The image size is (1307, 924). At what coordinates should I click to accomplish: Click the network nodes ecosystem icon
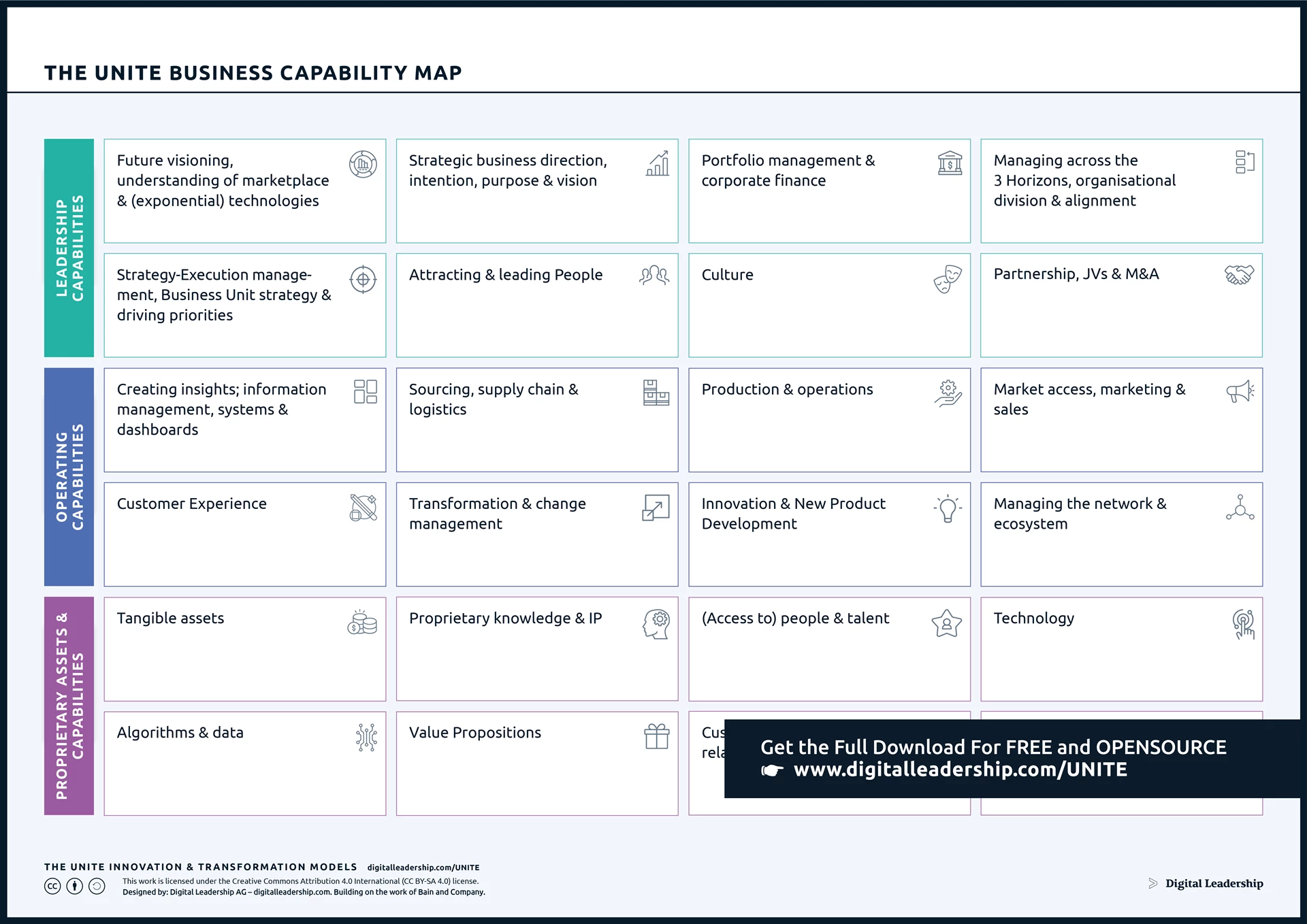tap(1240, 508)
